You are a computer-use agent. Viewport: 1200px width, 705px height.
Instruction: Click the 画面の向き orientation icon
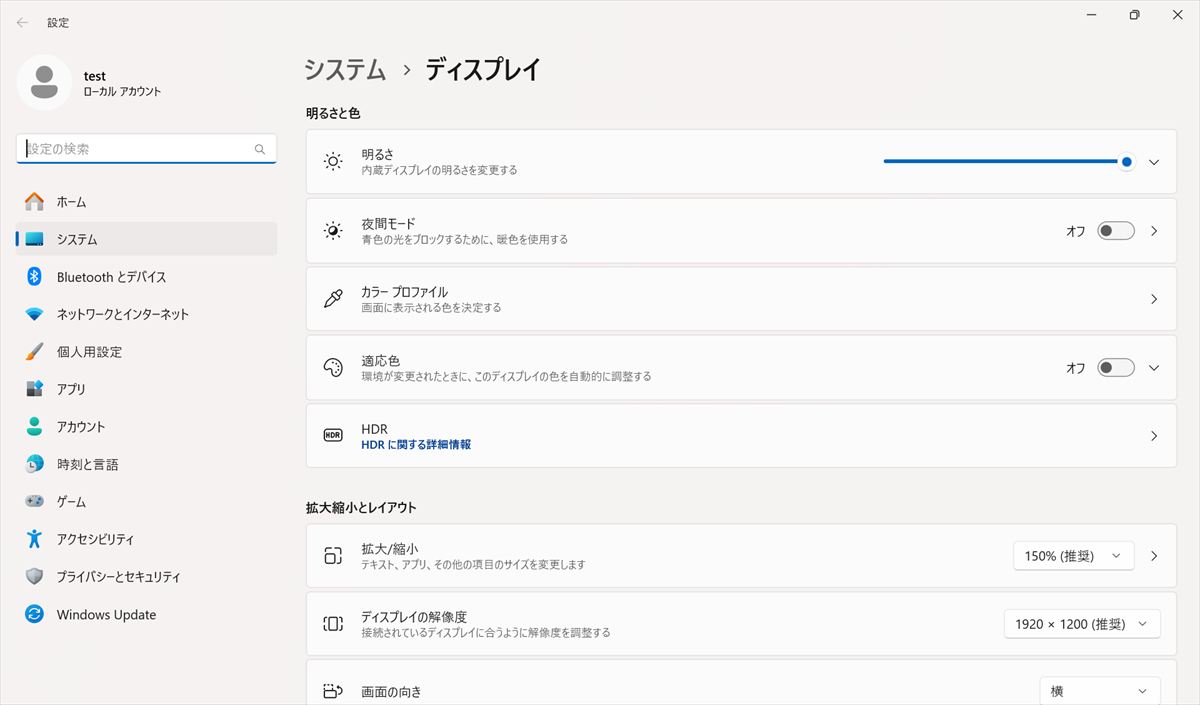(333, 691)
